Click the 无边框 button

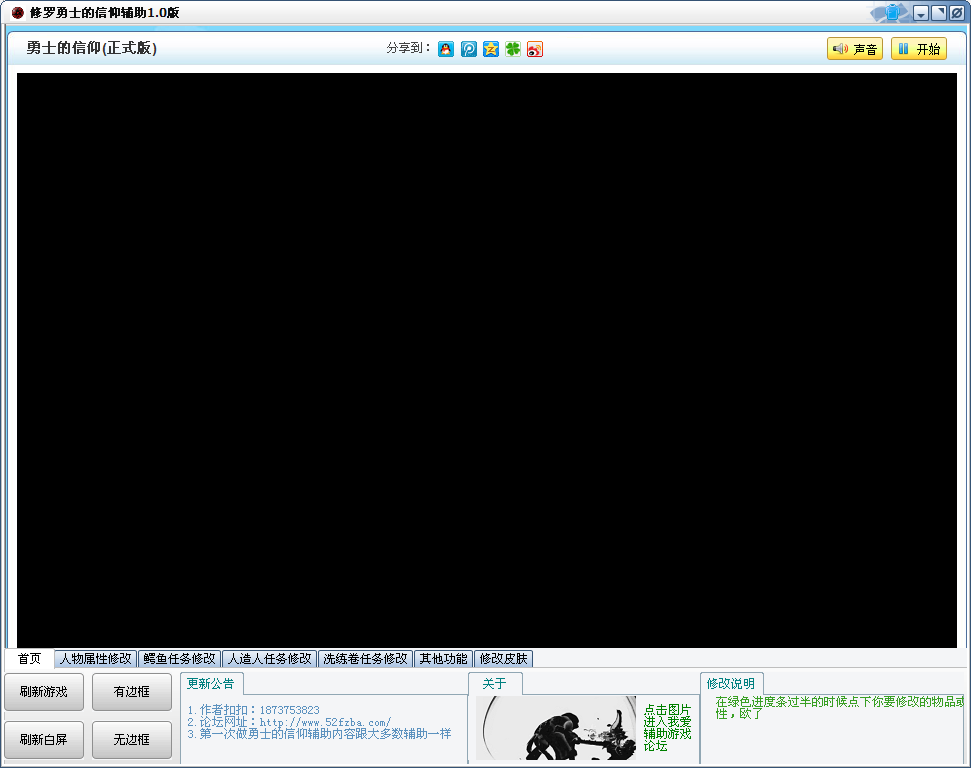pyautogui.click(x=132, y=740)
